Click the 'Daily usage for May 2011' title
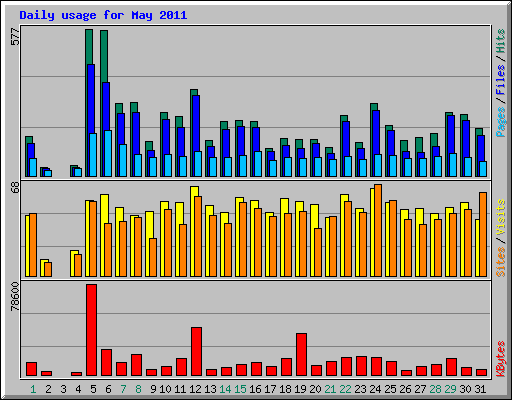 coord(103,15)
